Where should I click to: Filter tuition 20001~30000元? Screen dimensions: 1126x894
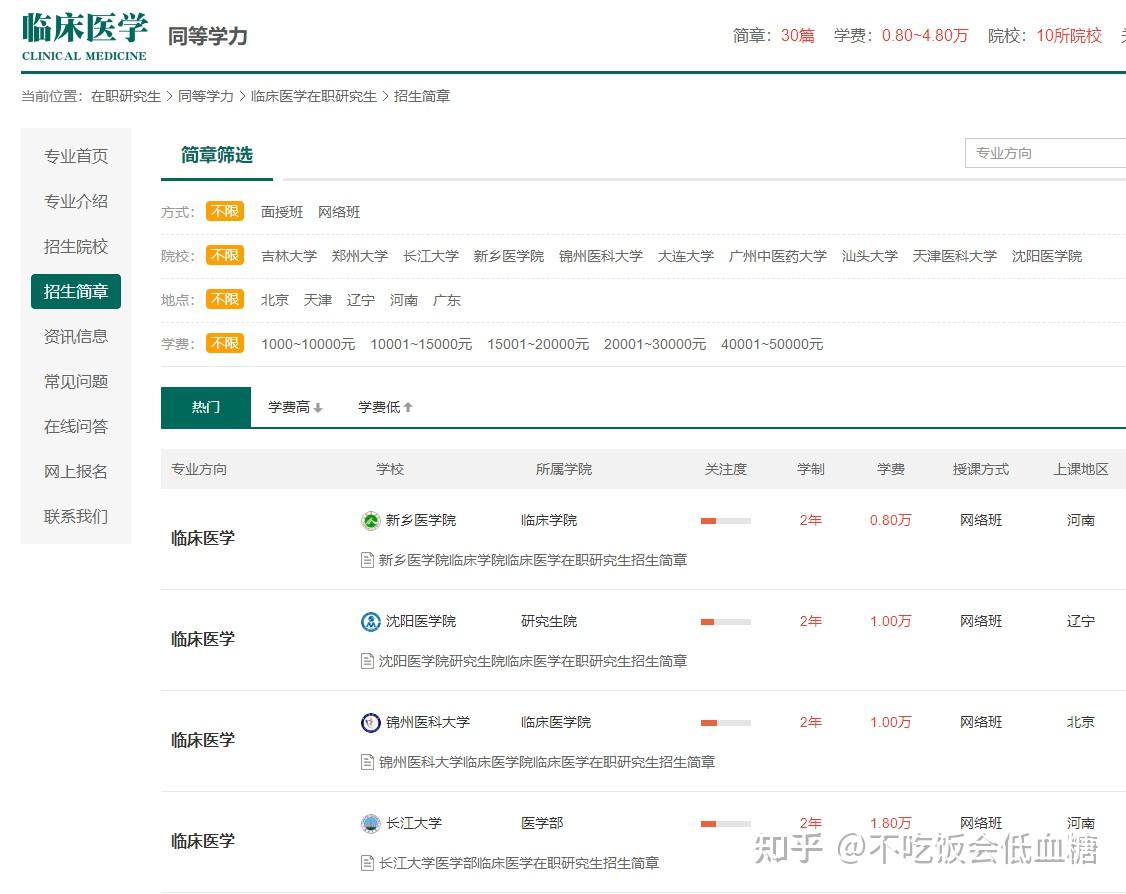coord(655,344)
